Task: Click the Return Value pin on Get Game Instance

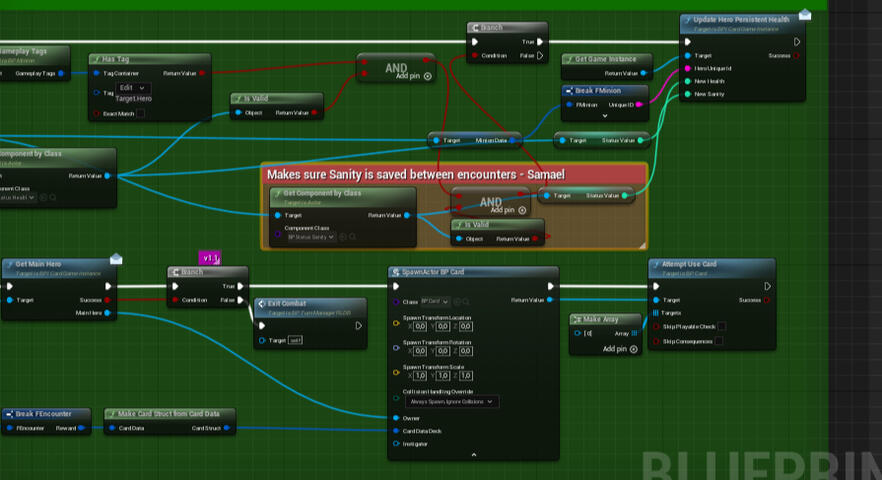Action: (x=644, y=73)
